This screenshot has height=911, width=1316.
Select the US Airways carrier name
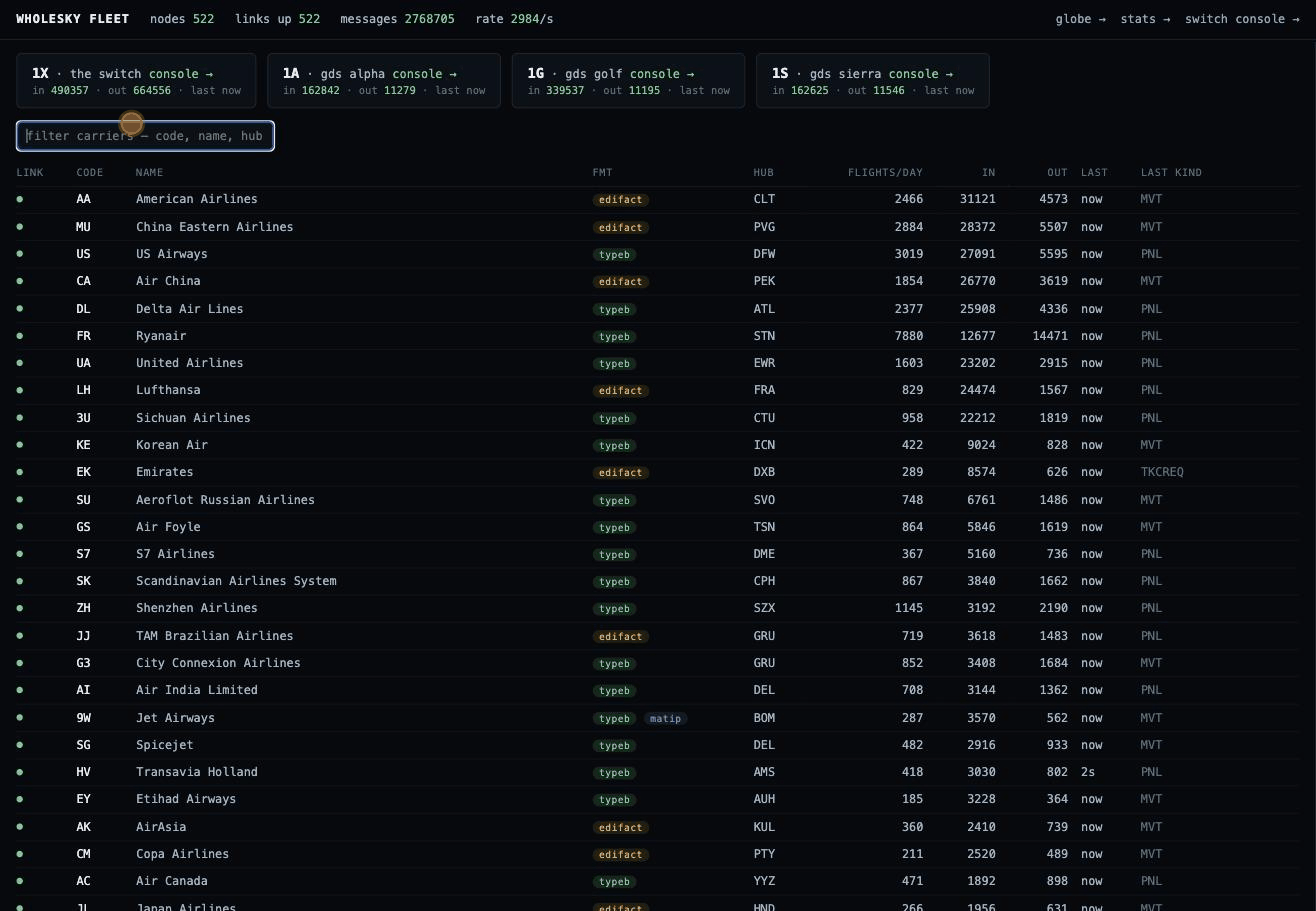pos(171,254)
